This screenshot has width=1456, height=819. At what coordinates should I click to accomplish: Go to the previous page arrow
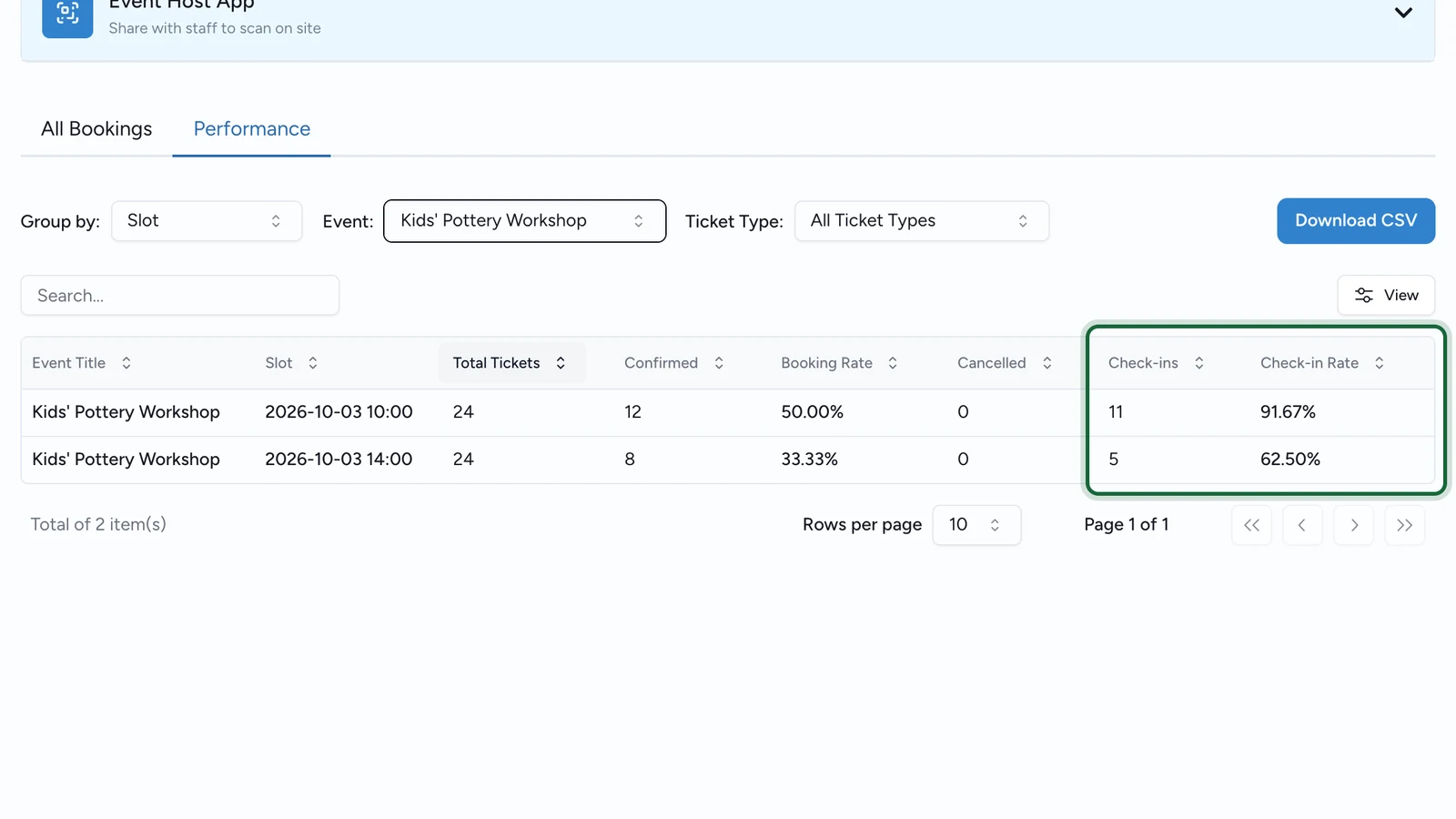(1302, 525)
